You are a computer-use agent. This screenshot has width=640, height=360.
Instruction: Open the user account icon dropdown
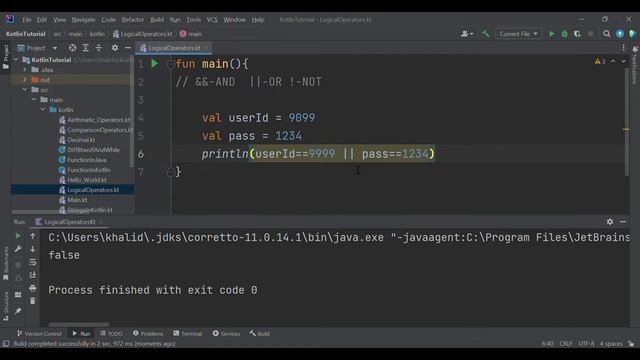tap(467, 34)
